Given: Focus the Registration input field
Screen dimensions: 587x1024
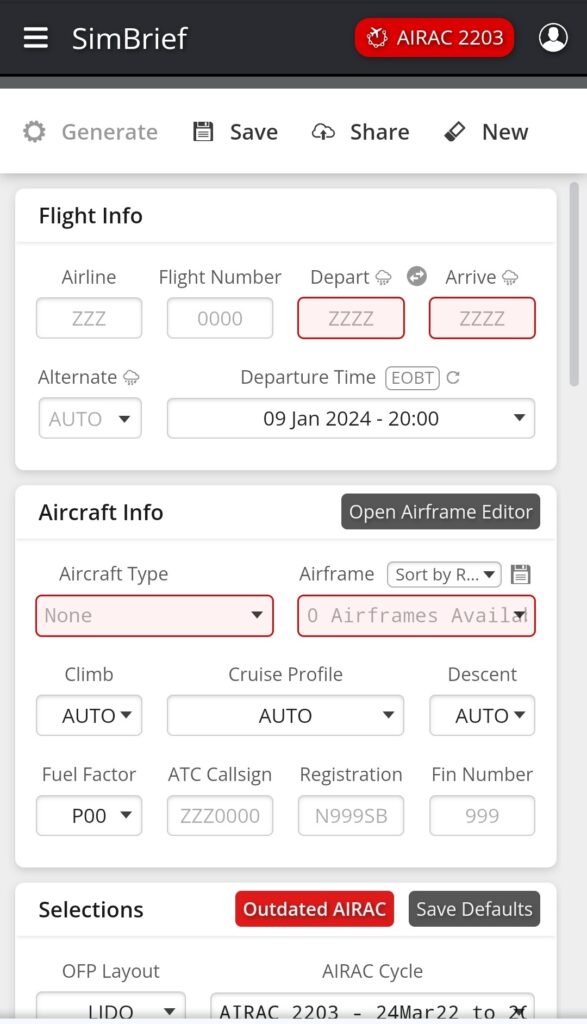Looking at the screenshot, I should click(x=351, y=815).
